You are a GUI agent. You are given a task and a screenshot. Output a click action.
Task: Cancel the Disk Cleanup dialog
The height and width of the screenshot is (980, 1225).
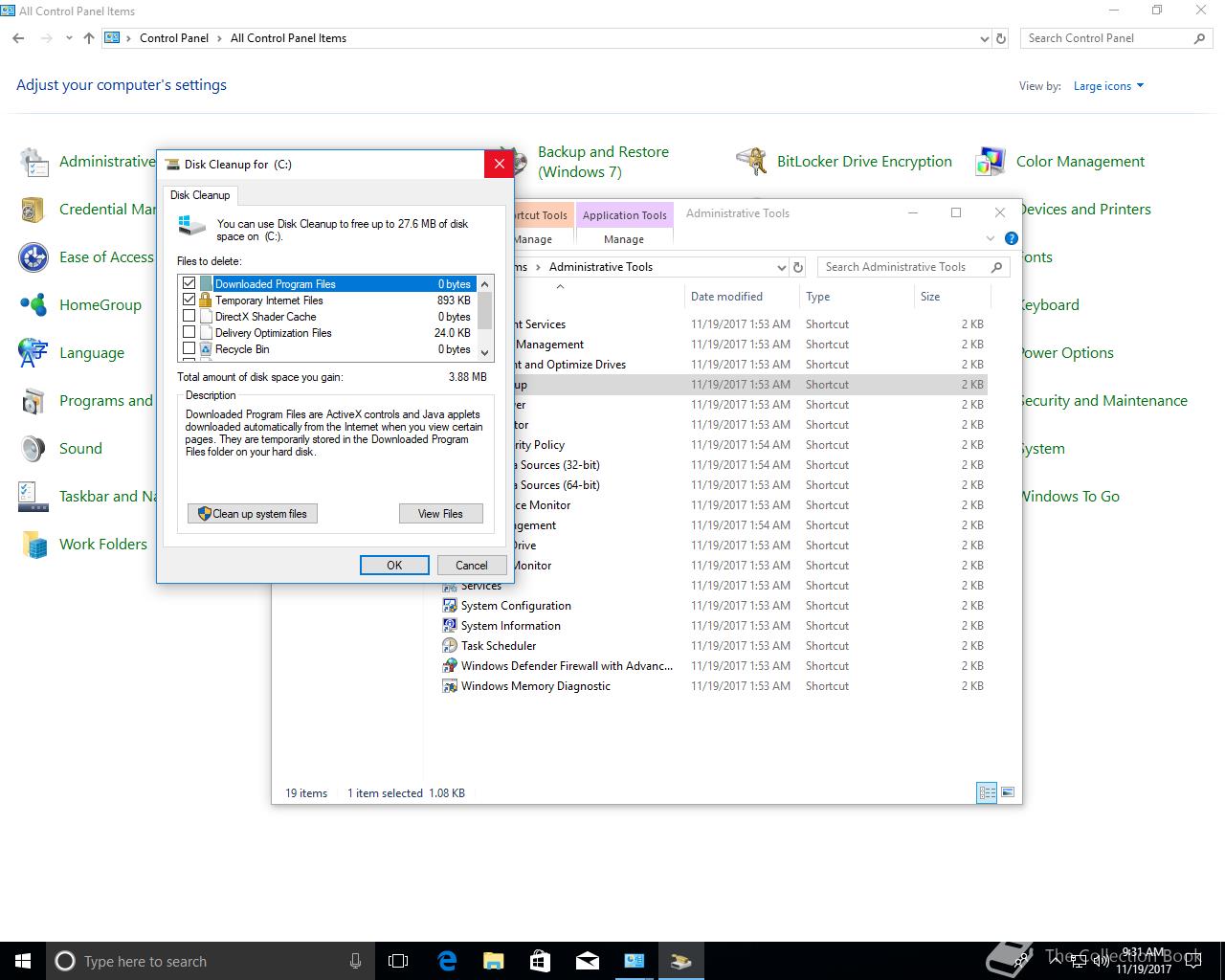pyautogui.click(x=472, y=566)
